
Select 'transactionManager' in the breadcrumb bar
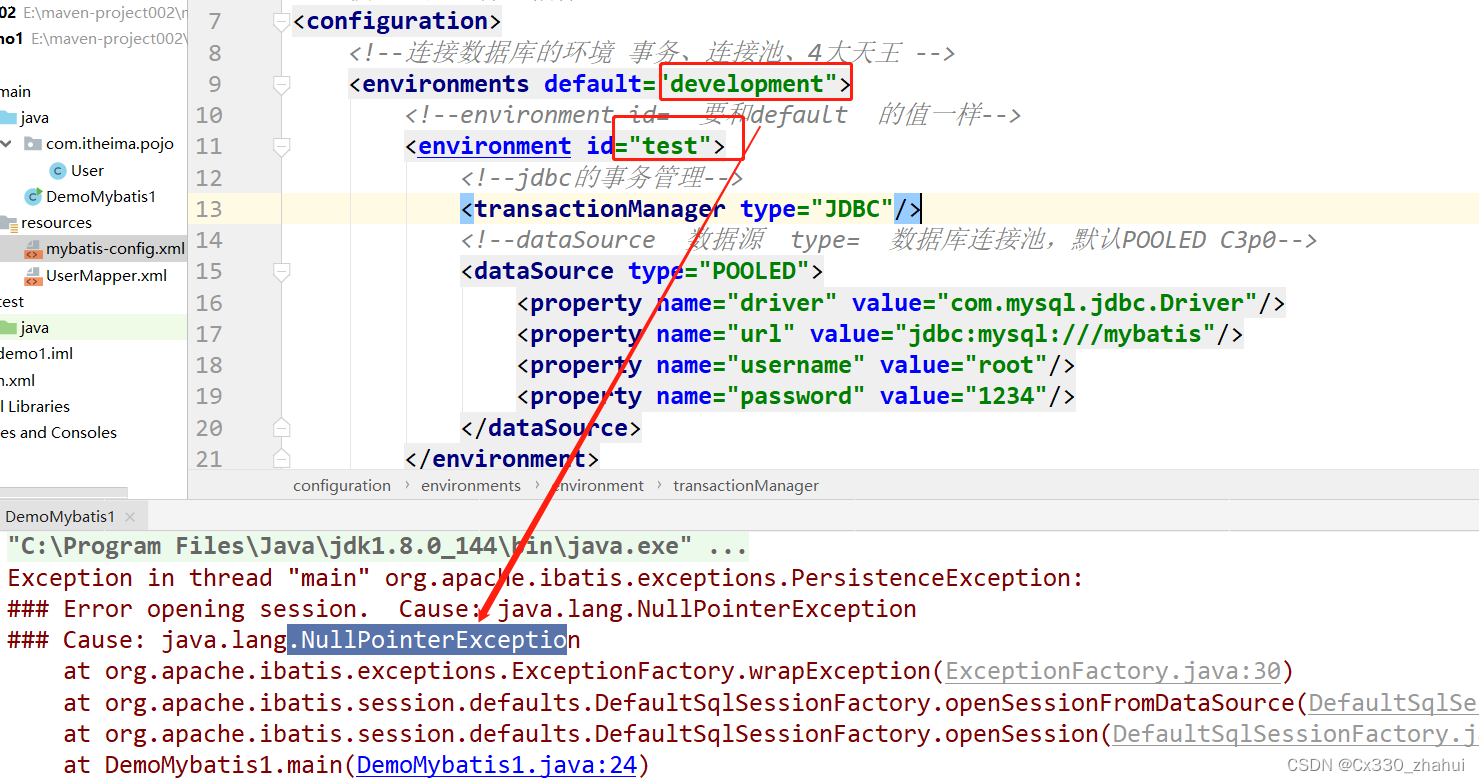[x=746, y=486]
